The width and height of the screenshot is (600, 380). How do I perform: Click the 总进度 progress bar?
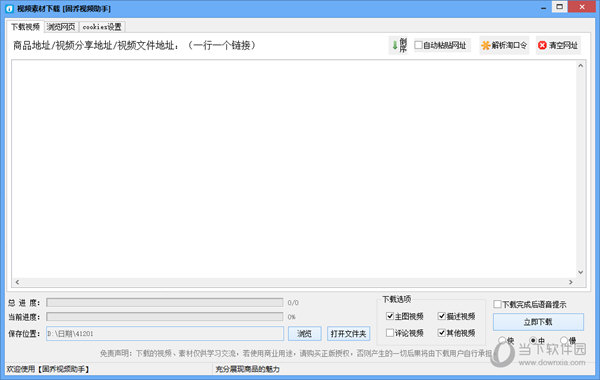(165, 303)
